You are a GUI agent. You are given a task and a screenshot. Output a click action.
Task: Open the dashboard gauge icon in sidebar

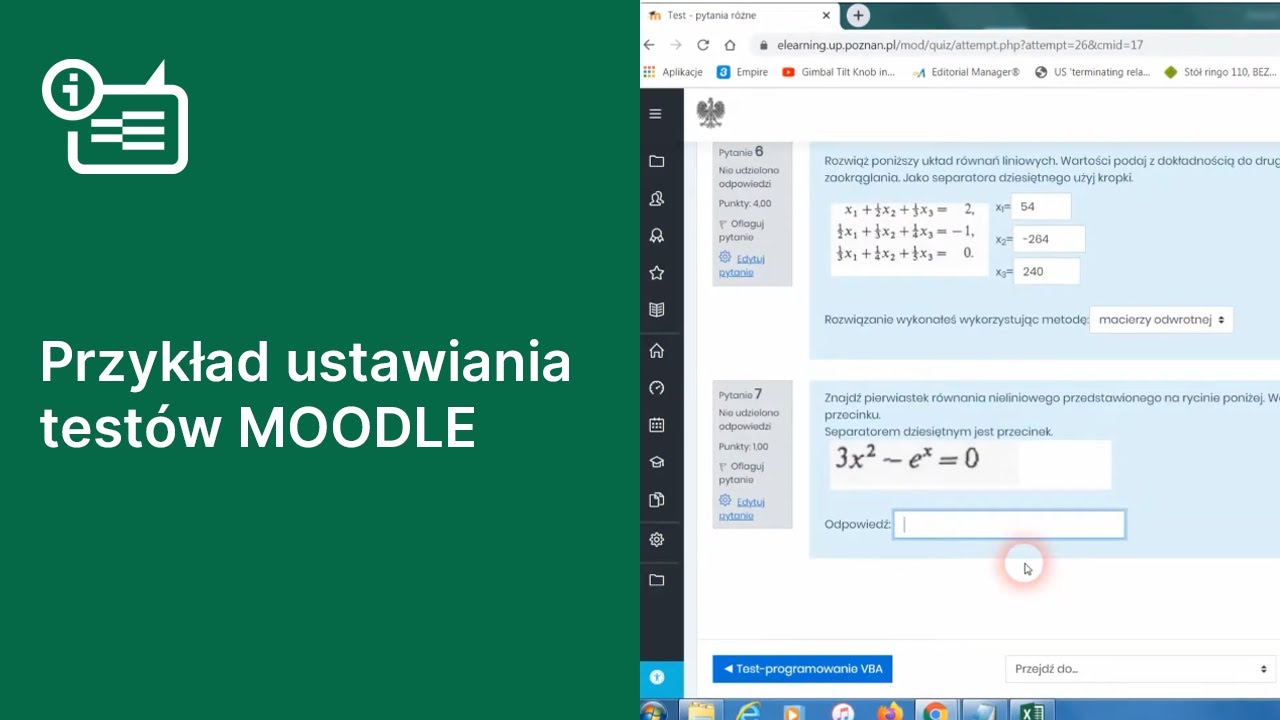656,388
